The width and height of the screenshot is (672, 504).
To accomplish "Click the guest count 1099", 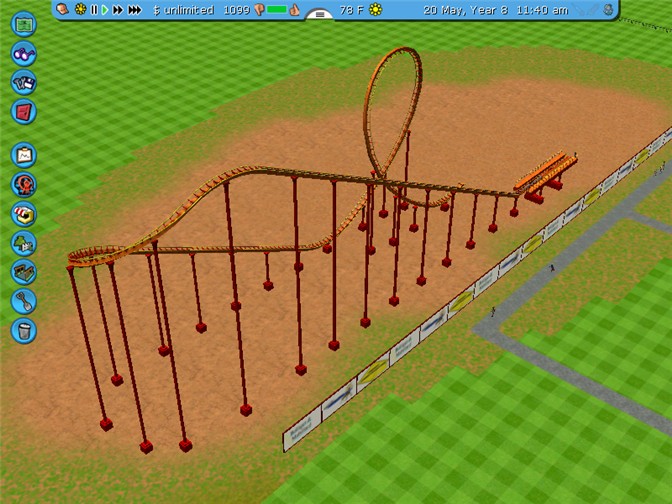I will pyautogui.click(x=237, y=10).
